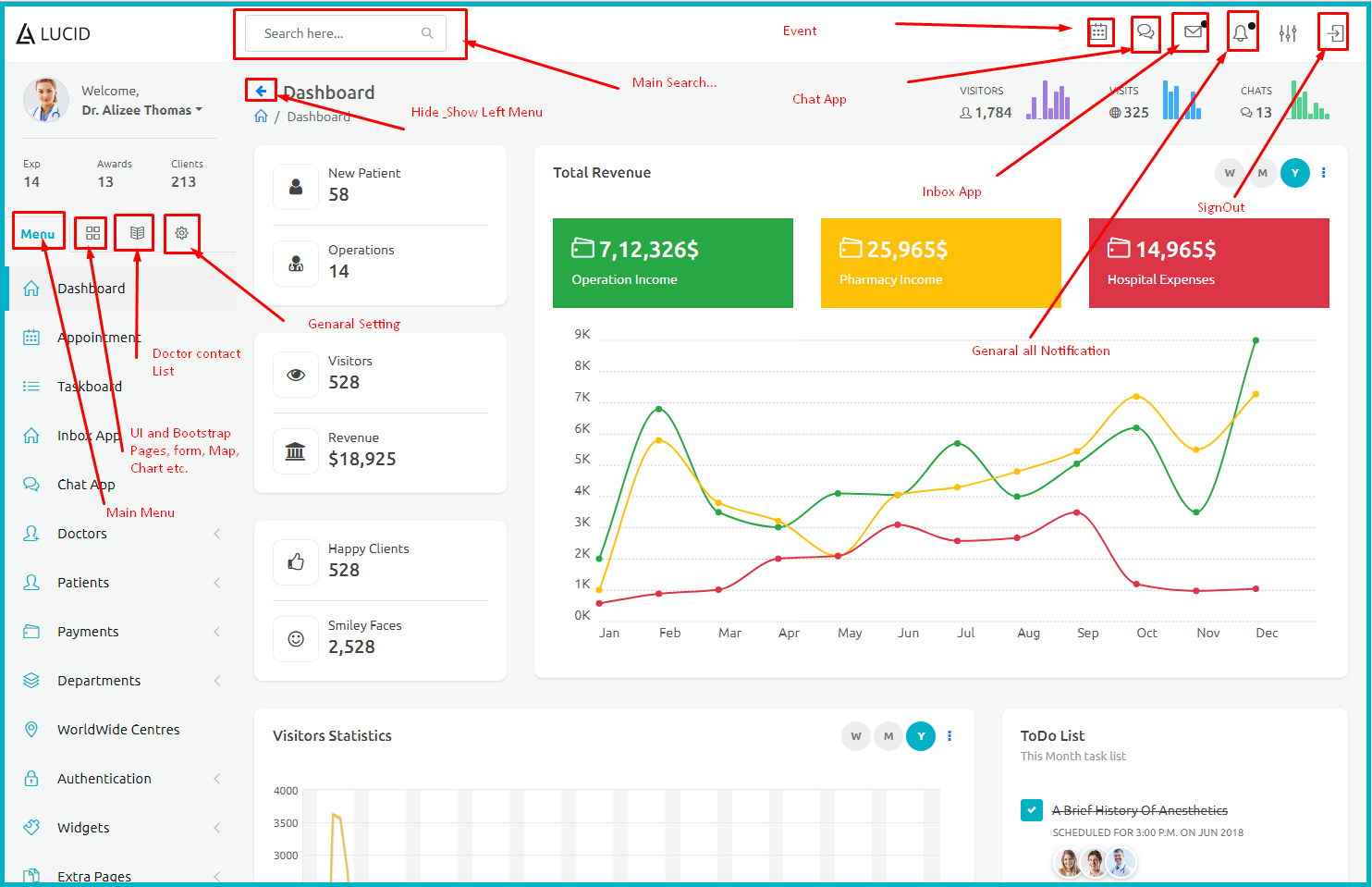Image resolution: width=1372 pixels, height=887 pixels.
Task: Click the equalizer sliders icon in header
Action: coord(1288,34)
